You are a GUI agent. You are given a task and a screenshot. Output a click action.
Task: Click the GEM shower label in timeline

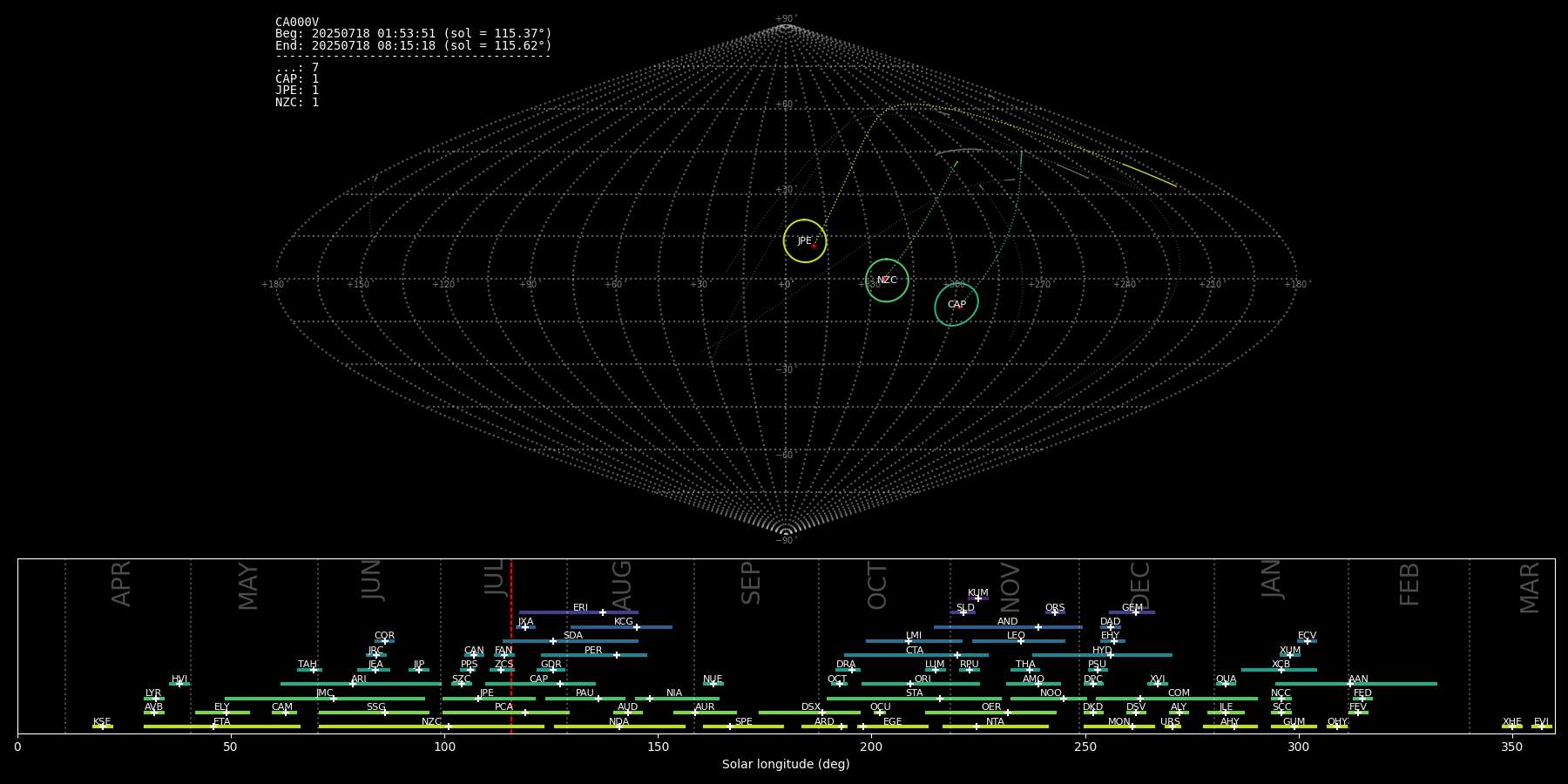click(x=1132, y=608)
